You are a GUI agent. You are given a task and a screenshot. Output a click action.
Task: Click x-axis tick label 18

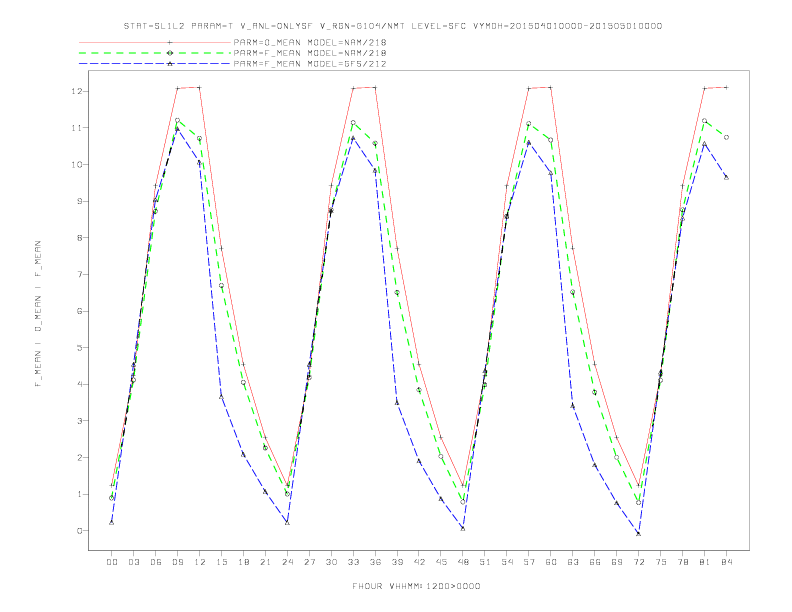[x=243, y=562]
